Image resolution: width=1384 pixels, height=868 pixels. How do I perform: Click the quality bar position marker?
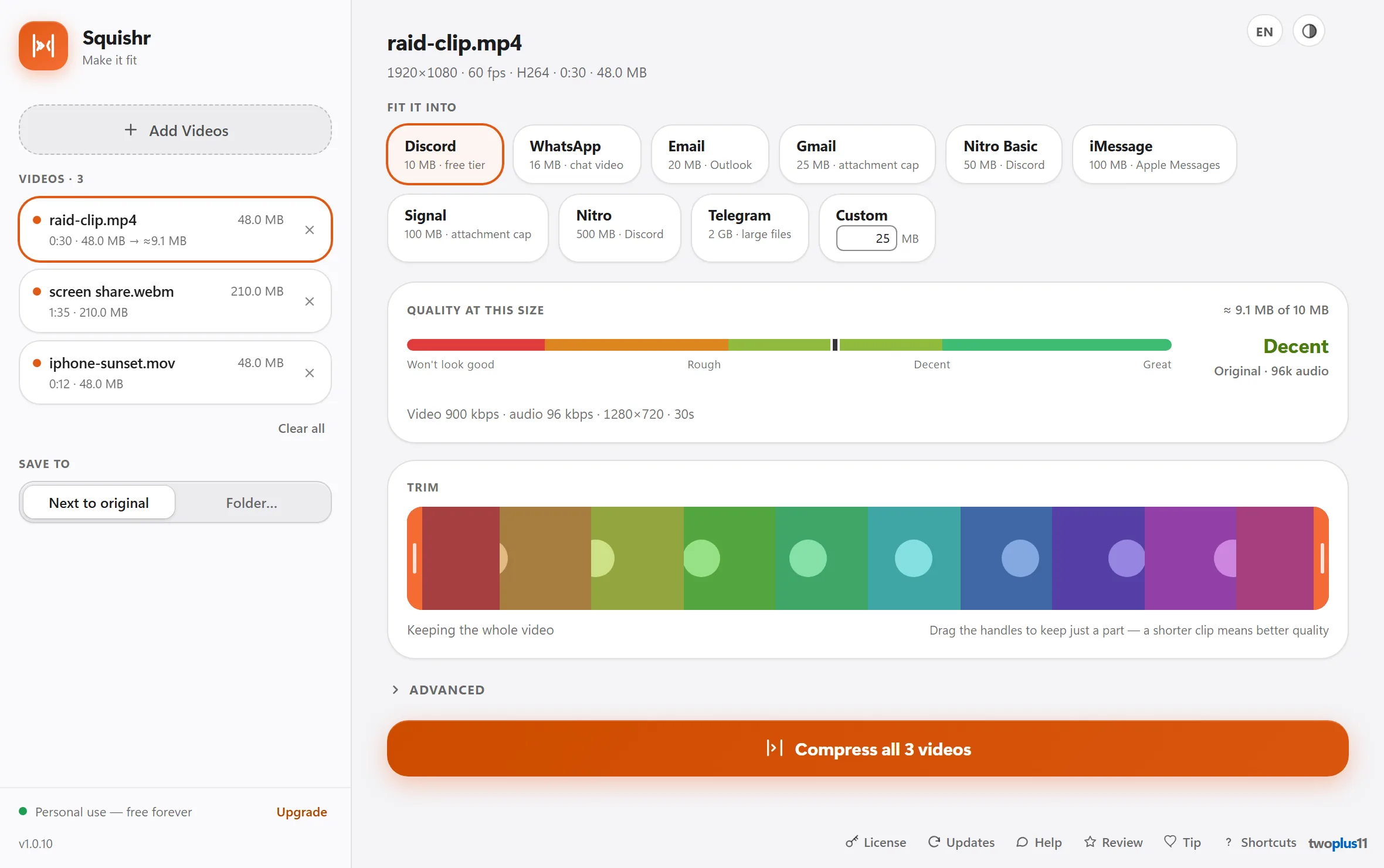click(835, 345)
